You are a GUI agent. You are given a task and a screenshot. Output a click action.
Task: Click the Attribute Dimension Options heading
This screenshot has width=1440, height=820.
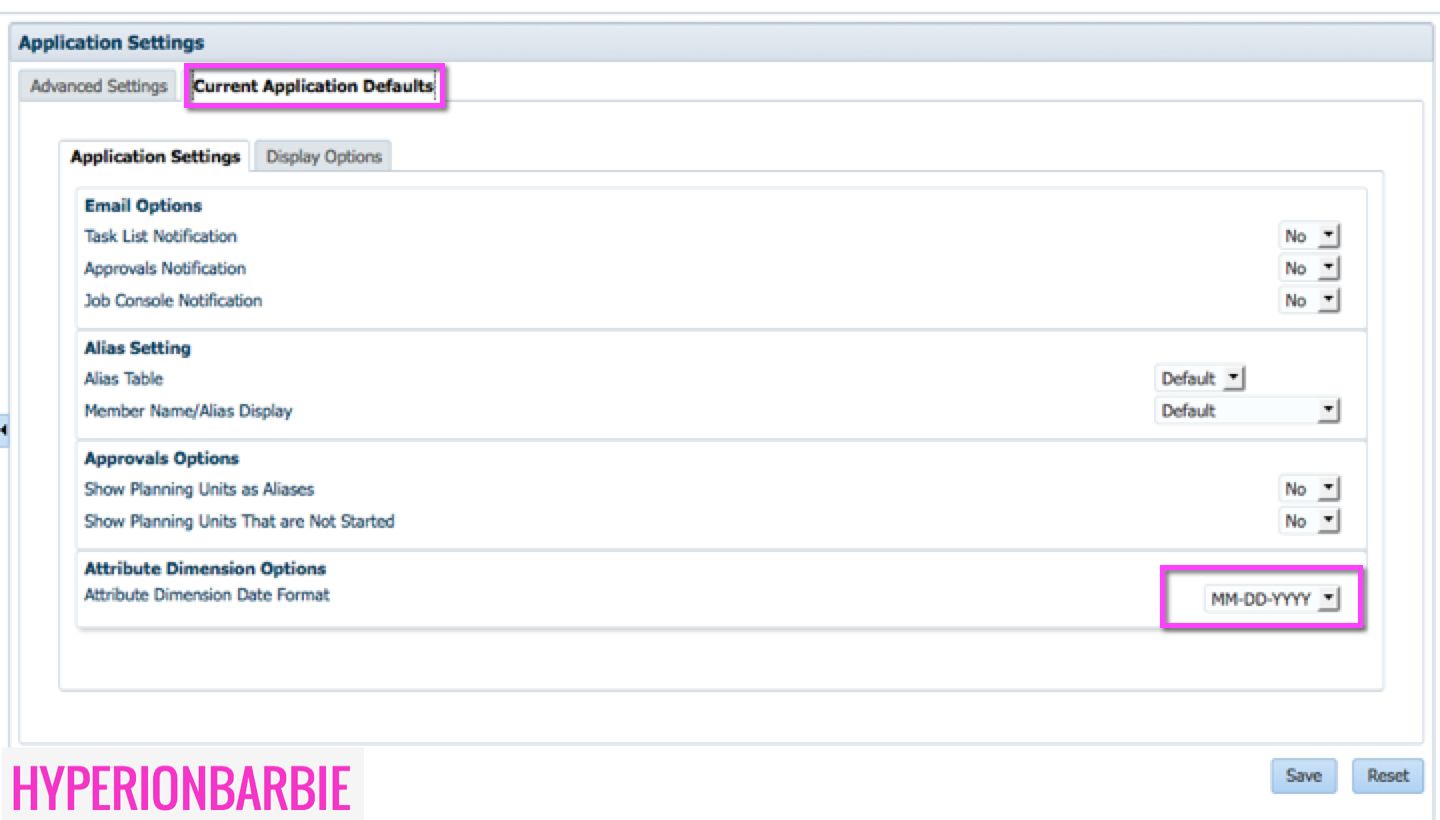[x=205, y=568]
